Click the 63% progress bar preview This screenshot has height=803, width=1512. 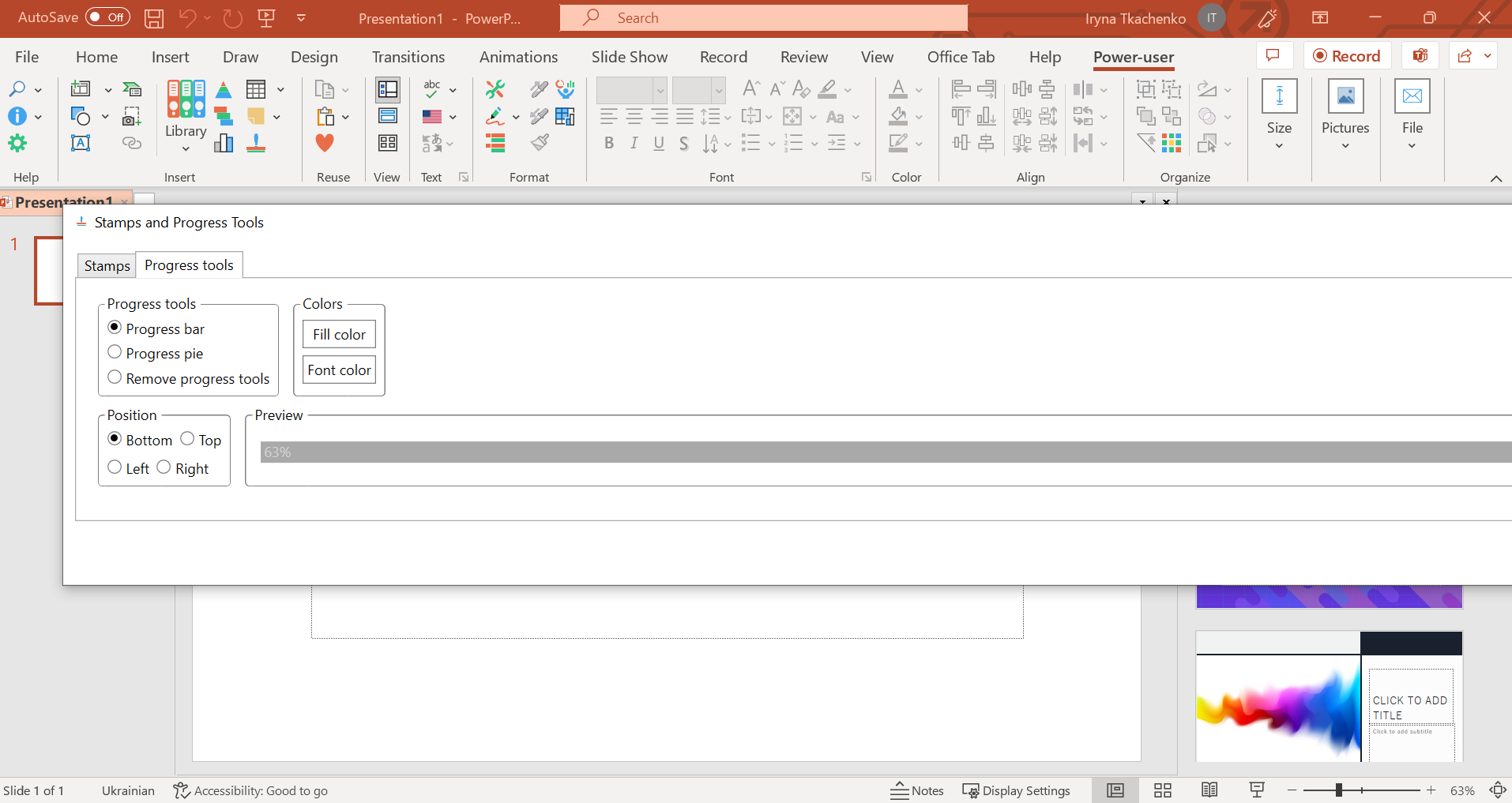tap(886, 452)
